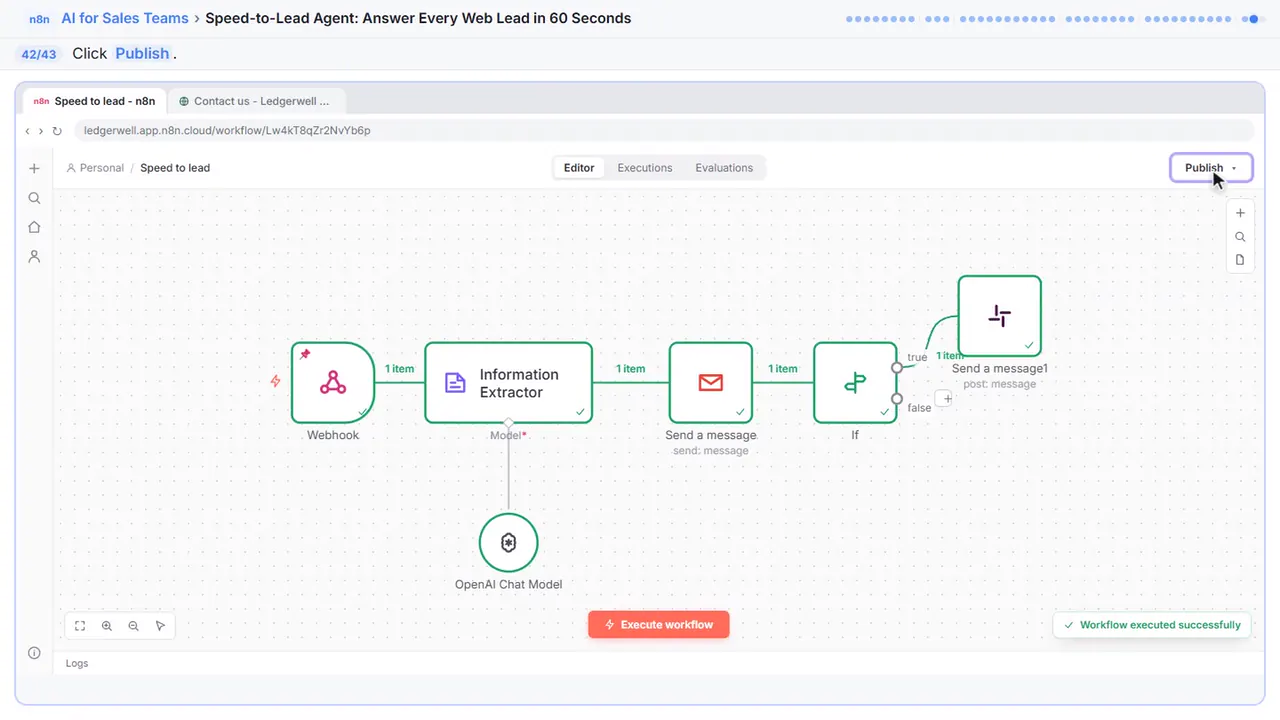The height and width of the screenshot is (720, 1280).
Task: Expand the Logs panel
Action: tap(77, 663)
